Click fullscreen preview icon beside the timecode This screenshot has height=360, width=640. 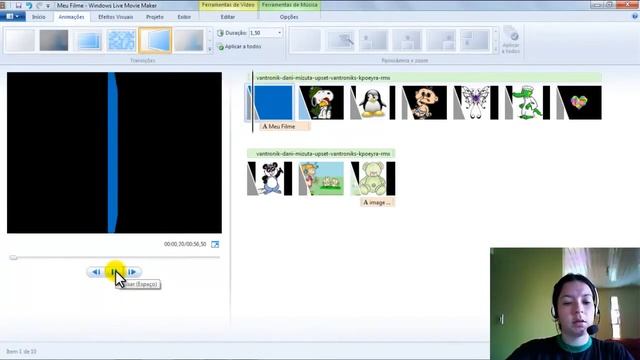click(x=215, y=244)
